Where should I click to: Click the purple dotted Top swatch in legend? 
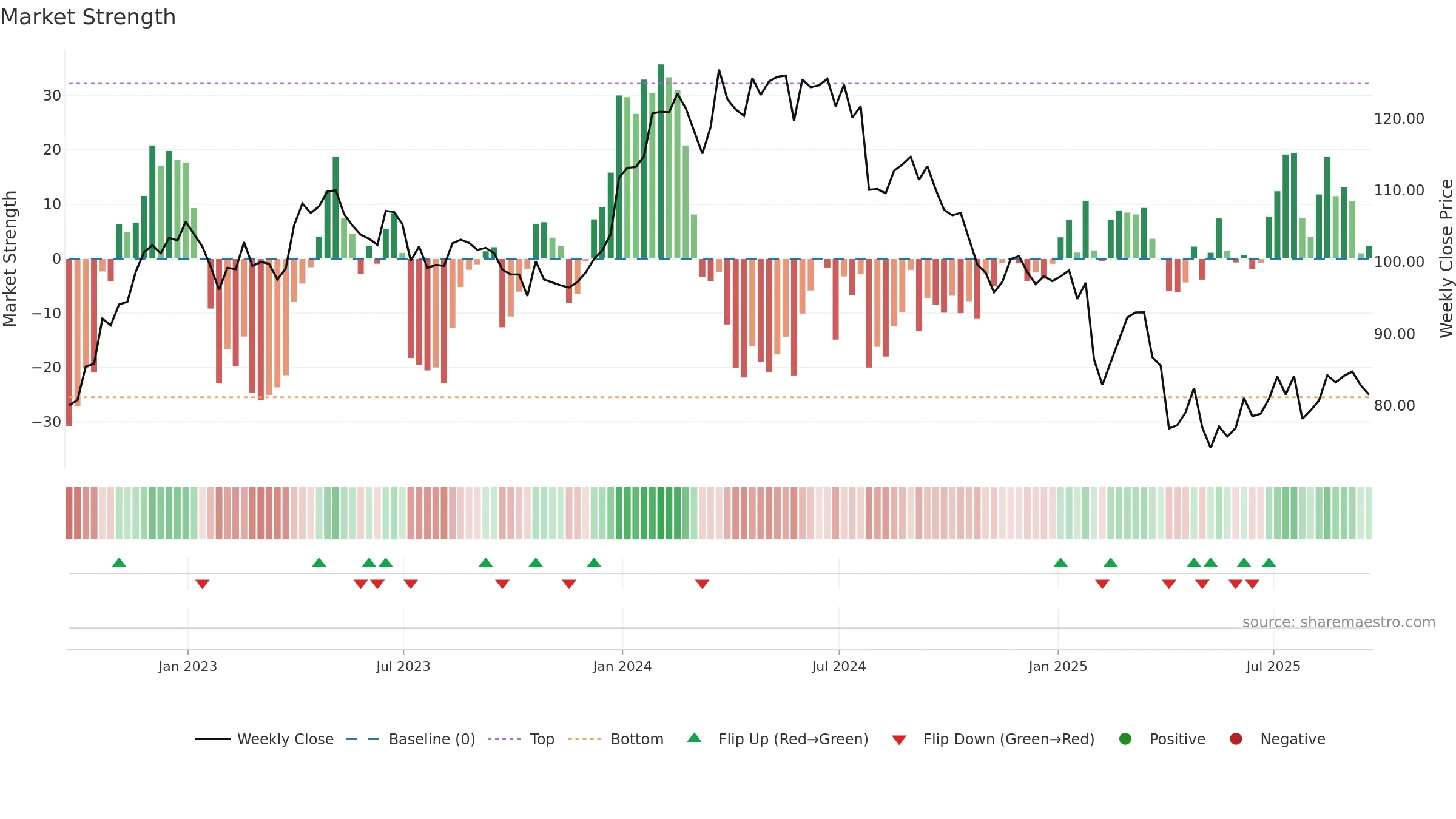pos(504,739)
